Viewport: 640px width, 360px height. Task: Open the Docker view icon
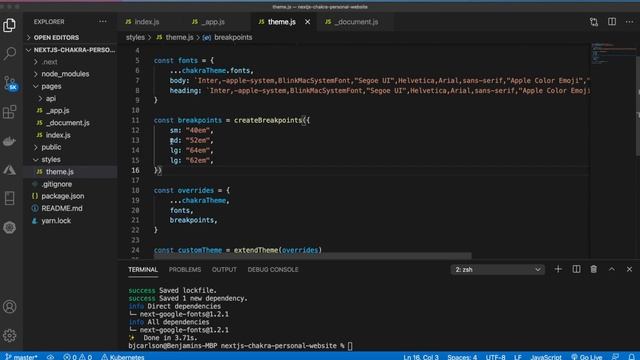click(9, 141)
